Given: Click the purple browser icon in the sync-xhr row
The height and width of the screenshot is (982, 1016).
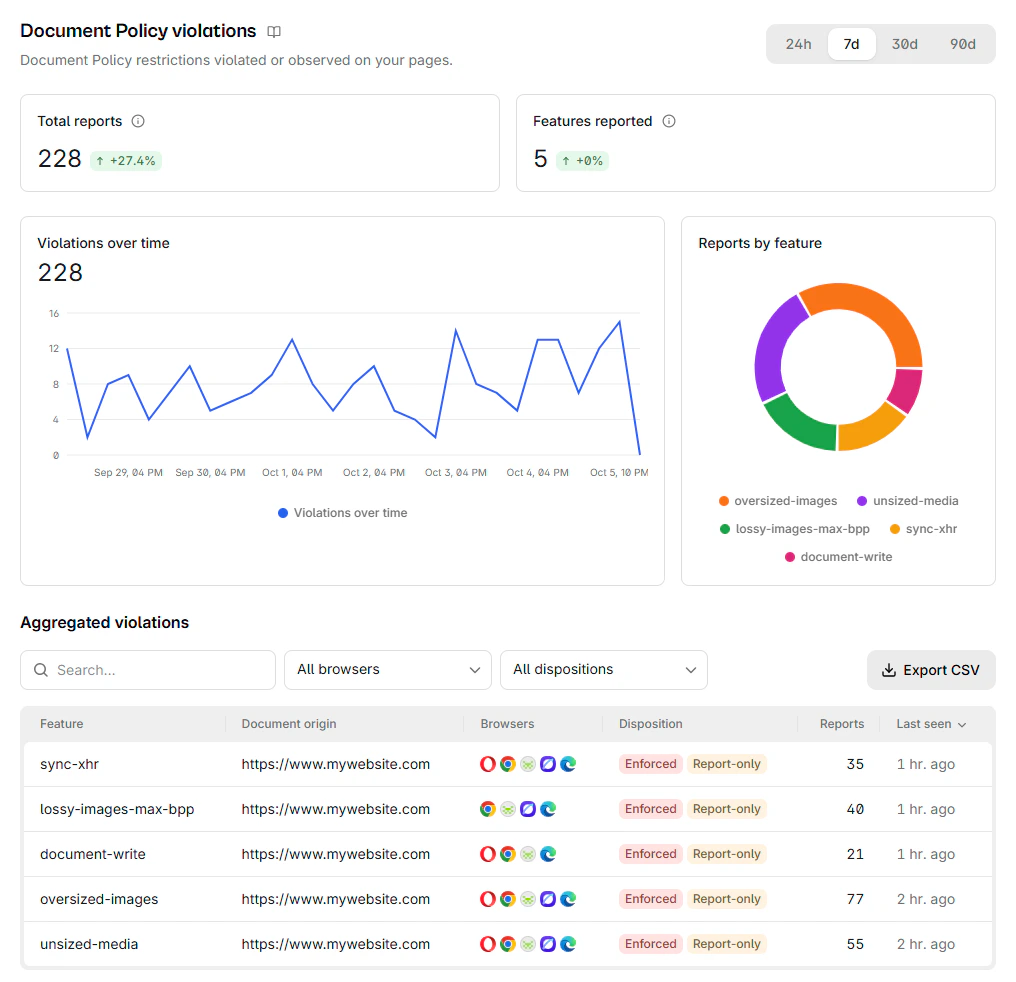Looking at the screenshot, I should click(x=548, y=764).
